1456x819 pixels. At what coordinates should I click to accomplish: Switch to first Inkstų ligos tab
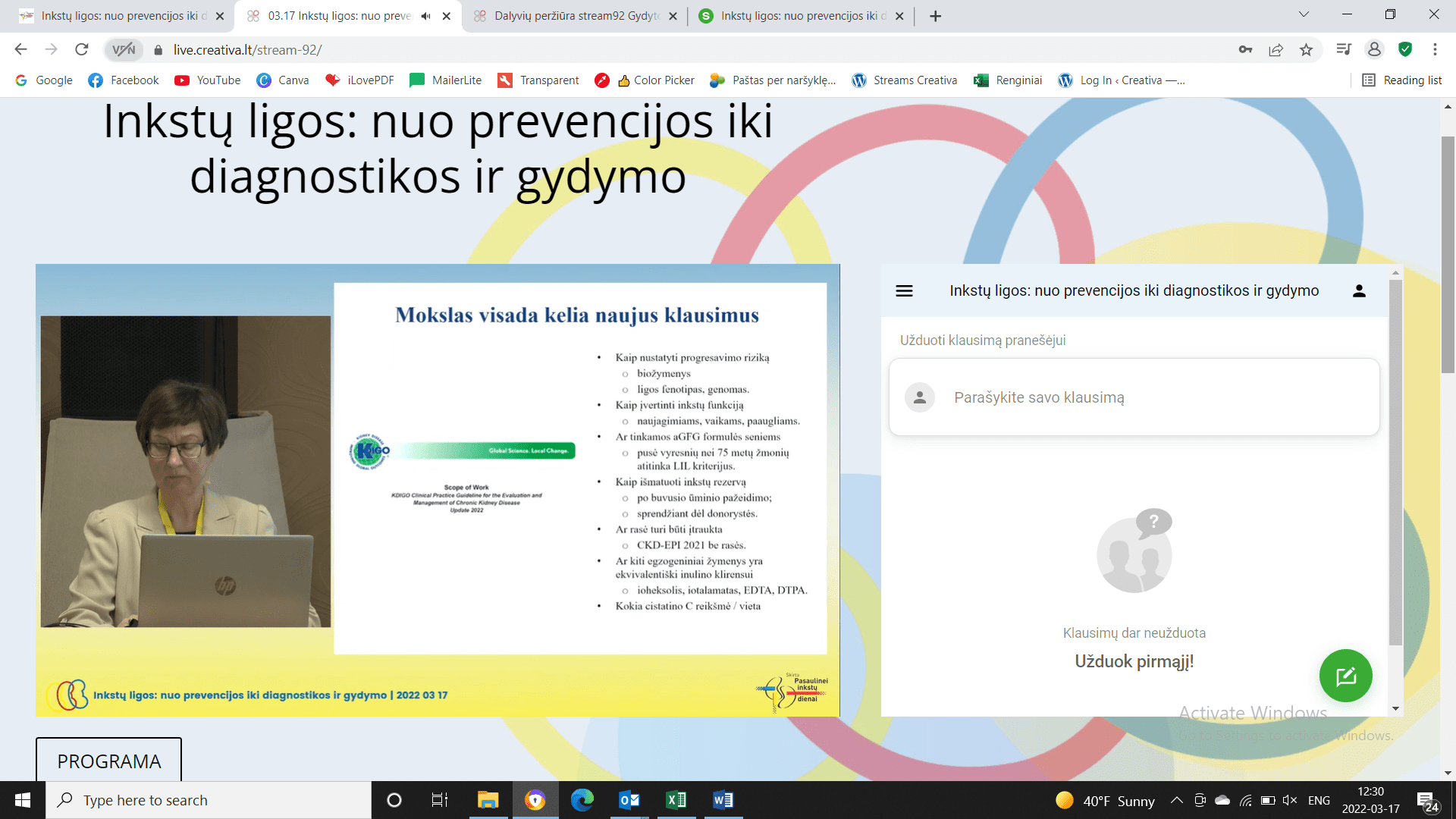coord(117,16)
